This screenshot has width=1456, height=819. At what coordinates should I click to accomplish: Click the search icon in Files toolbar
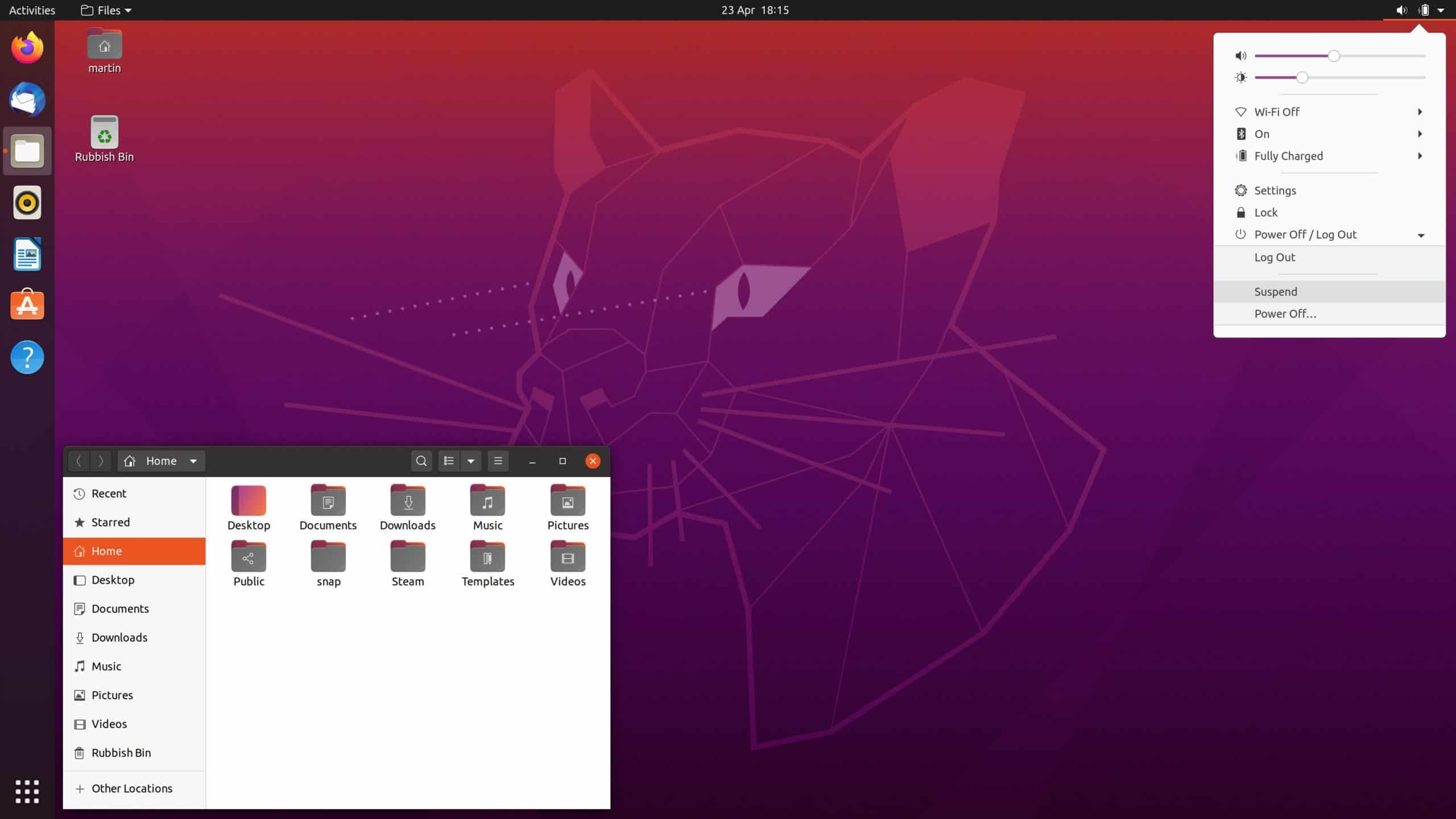click(x=420, y=461)
